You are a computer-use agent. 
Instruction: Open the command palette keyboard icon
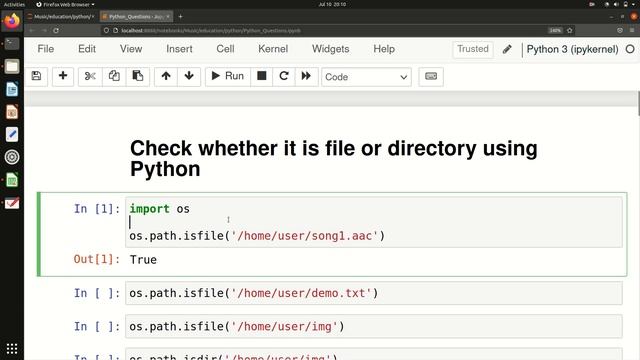pyautogui.click(x=431, y=76)
